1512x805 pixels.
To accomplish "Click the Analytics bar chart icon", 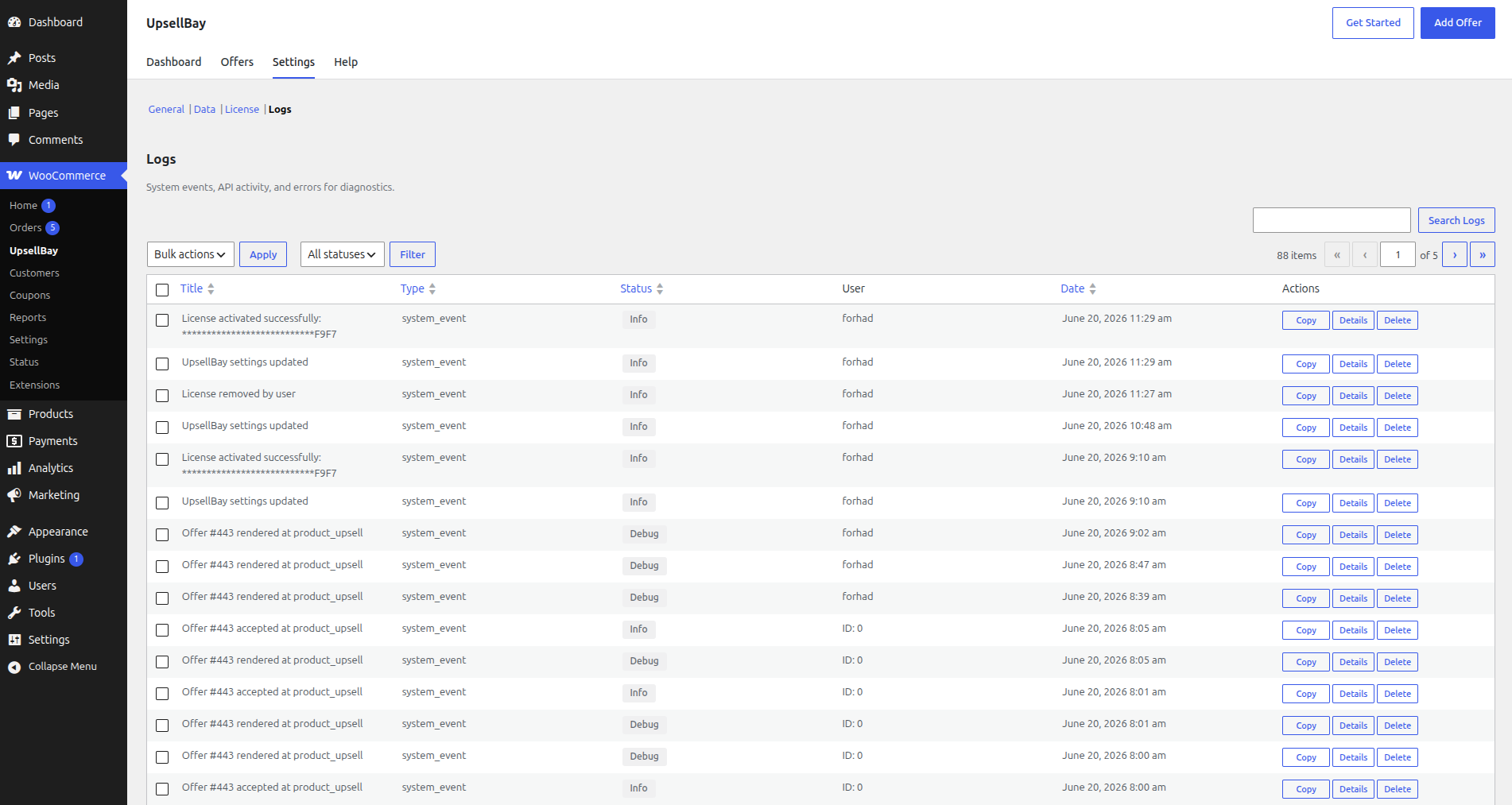I will [14, 468].
